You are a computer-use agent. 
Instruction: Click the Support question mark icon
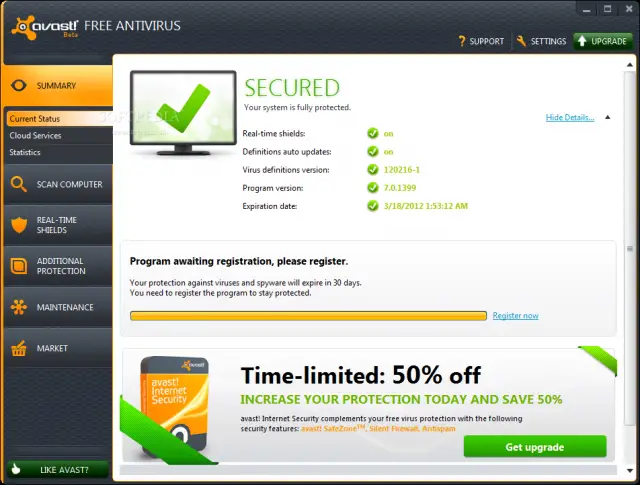pyautogui.click(x=462, y=41)
